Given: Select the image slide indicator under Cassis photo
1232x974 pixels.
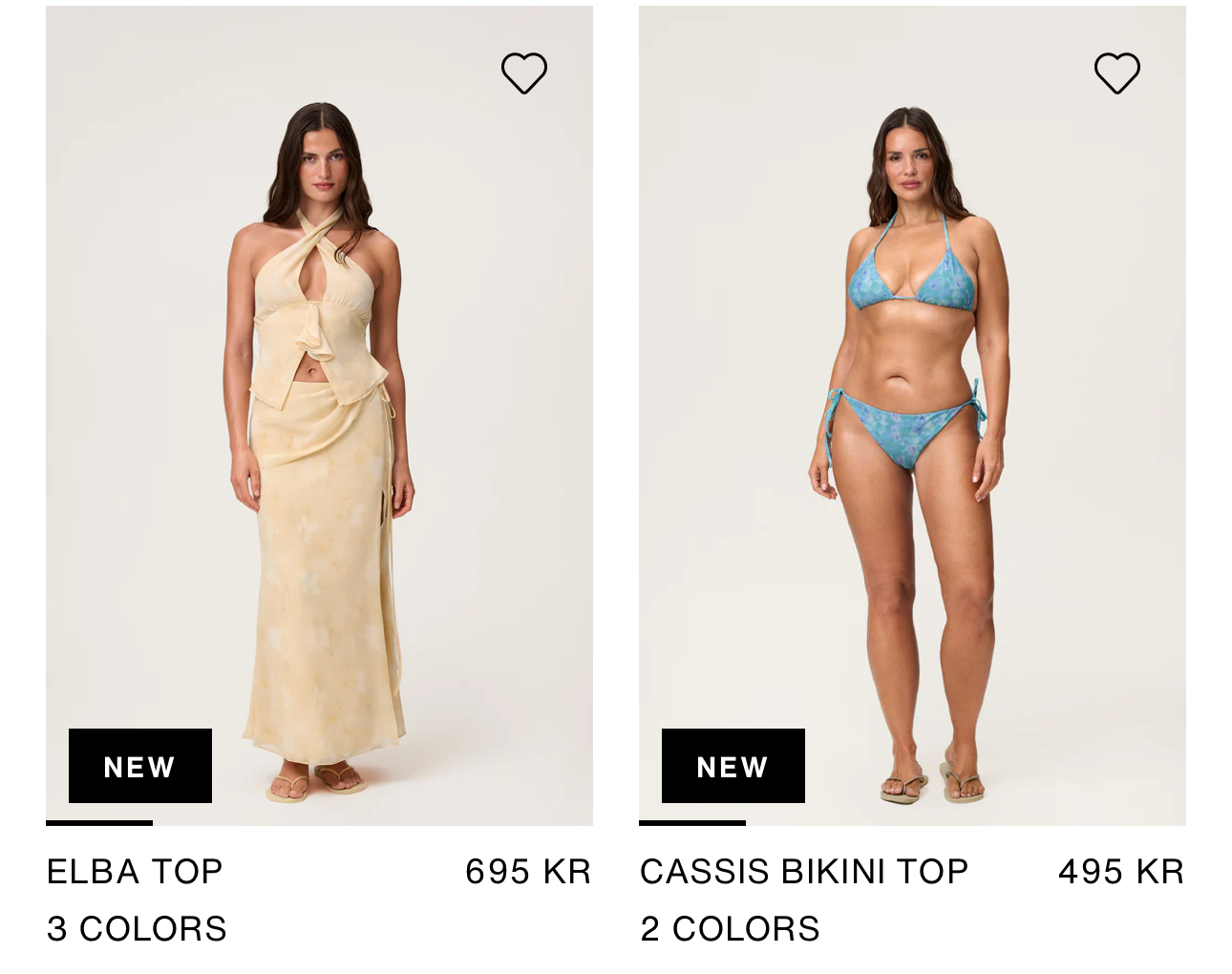Looking at the screenshot, I should 692,822.
